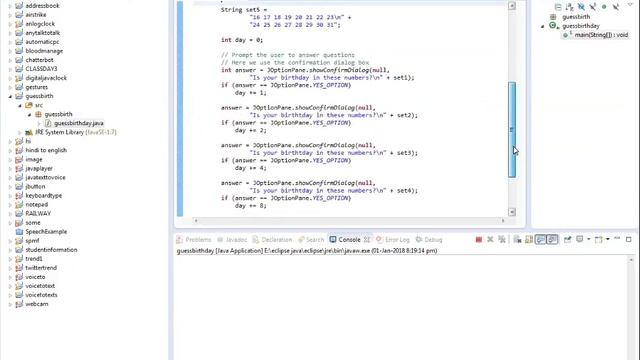
Task: Collapse the src folder node
Action: coord(20,105)
